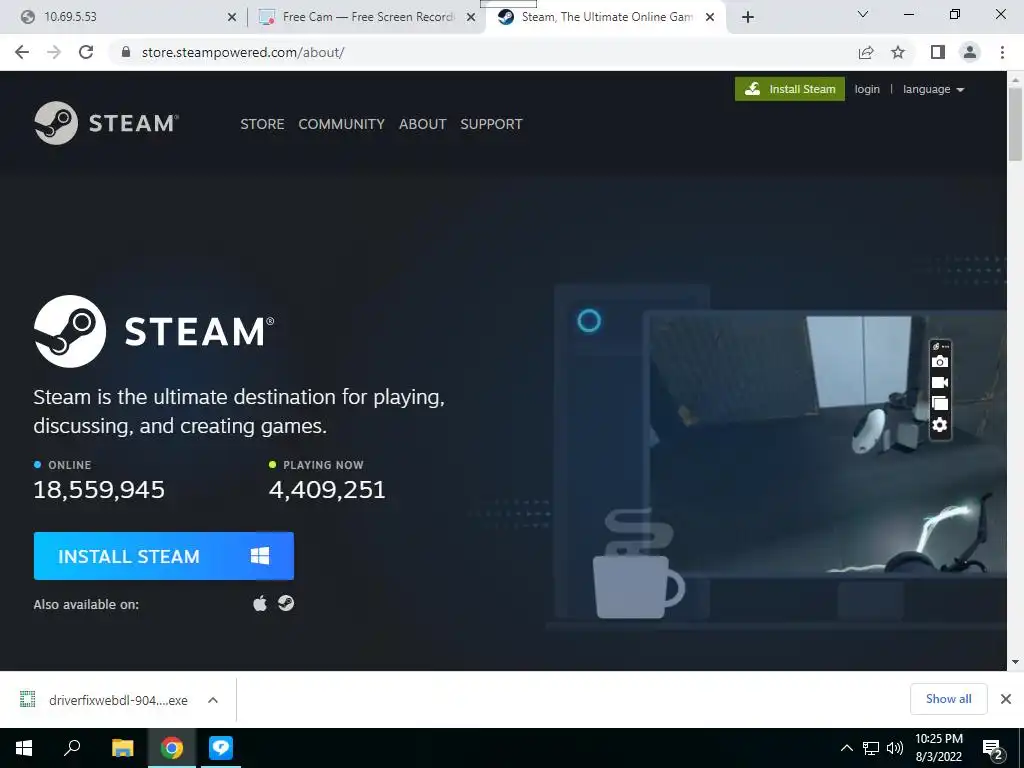Open Windows taskbar search
The width and height of the screenshot is (1024, 768).
72,748
